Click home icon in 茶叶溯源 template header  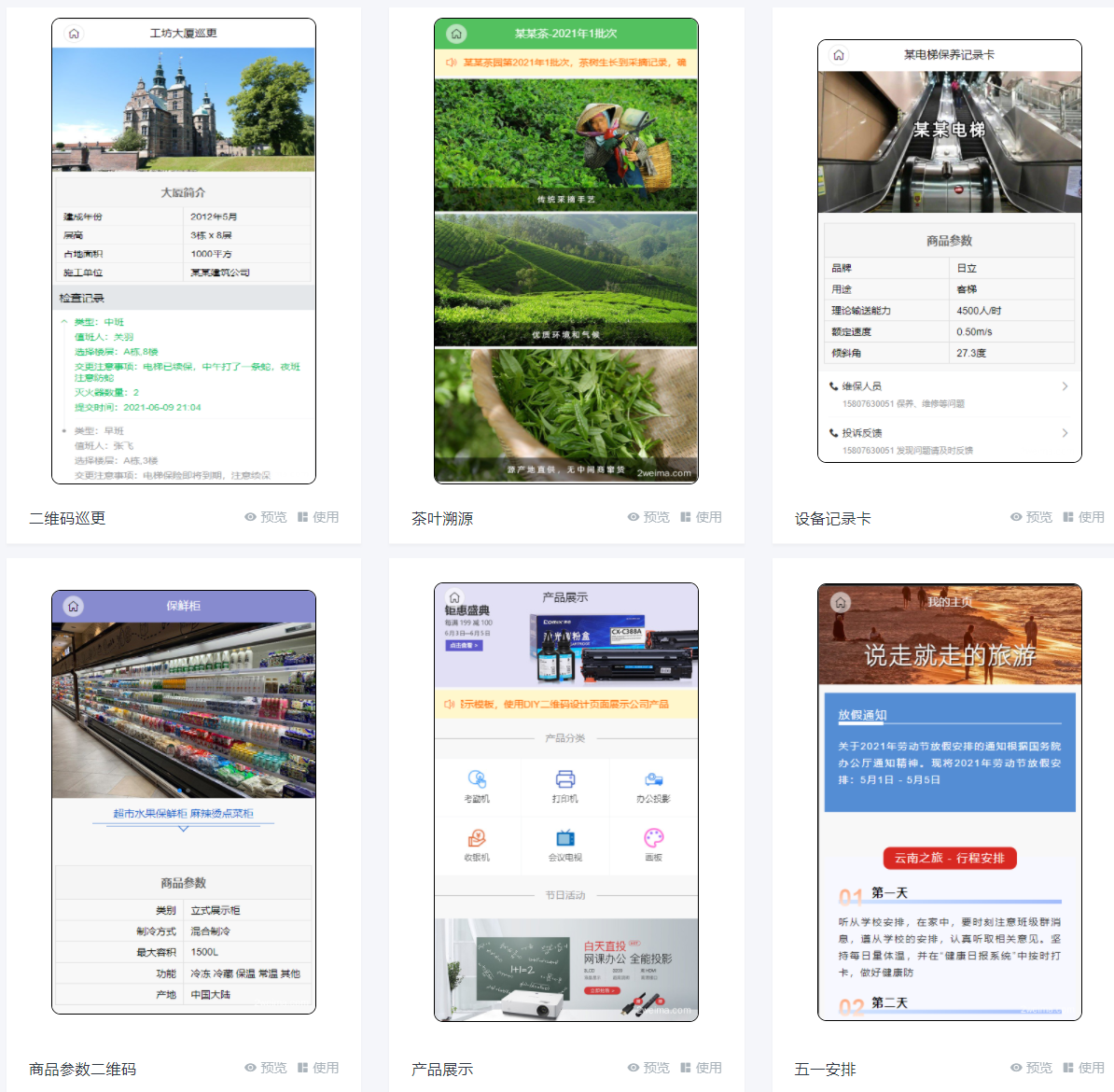point(456,34)
